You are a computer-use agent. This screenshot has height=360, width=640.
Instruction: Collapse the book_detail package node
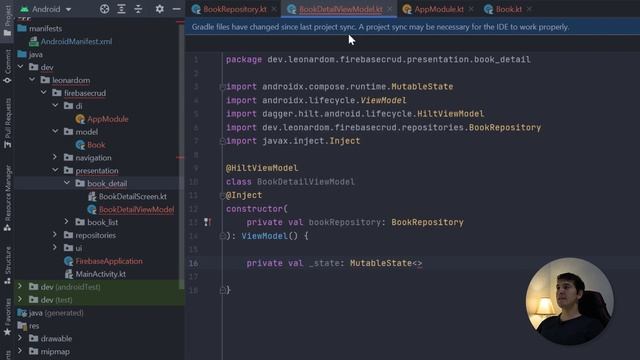coord(67,183)
